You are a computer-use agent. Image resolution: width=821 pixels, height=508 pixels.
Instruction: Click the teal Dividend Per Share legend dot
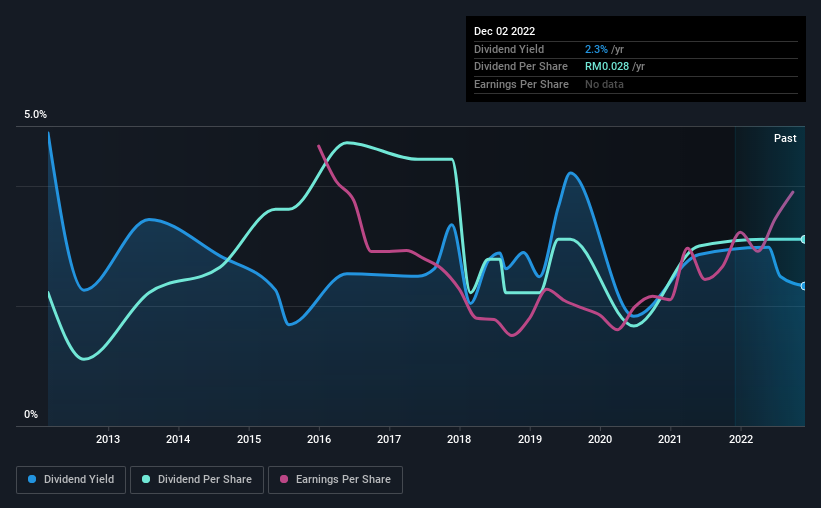[x=146, y=479]
